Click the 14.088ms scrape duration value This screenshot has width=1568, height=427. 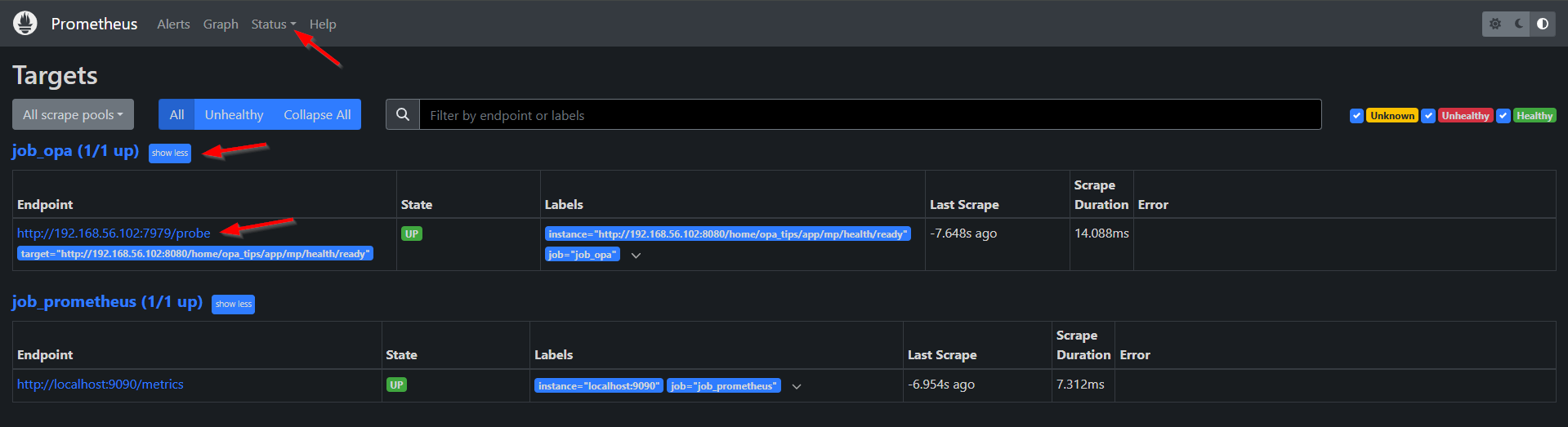(1101, 234)
